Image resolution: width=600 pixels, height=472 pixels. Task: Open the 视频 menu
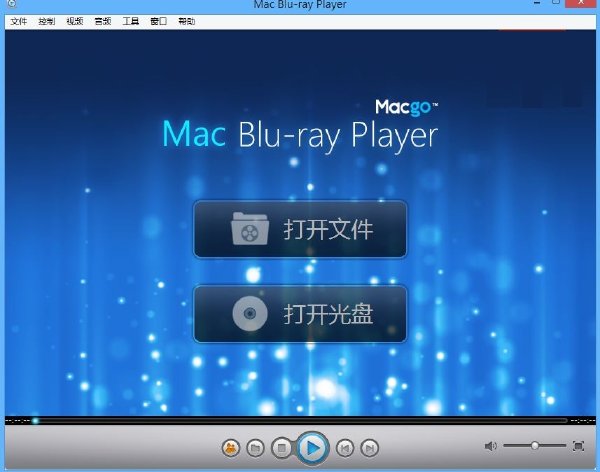click(x=75, y=21)
